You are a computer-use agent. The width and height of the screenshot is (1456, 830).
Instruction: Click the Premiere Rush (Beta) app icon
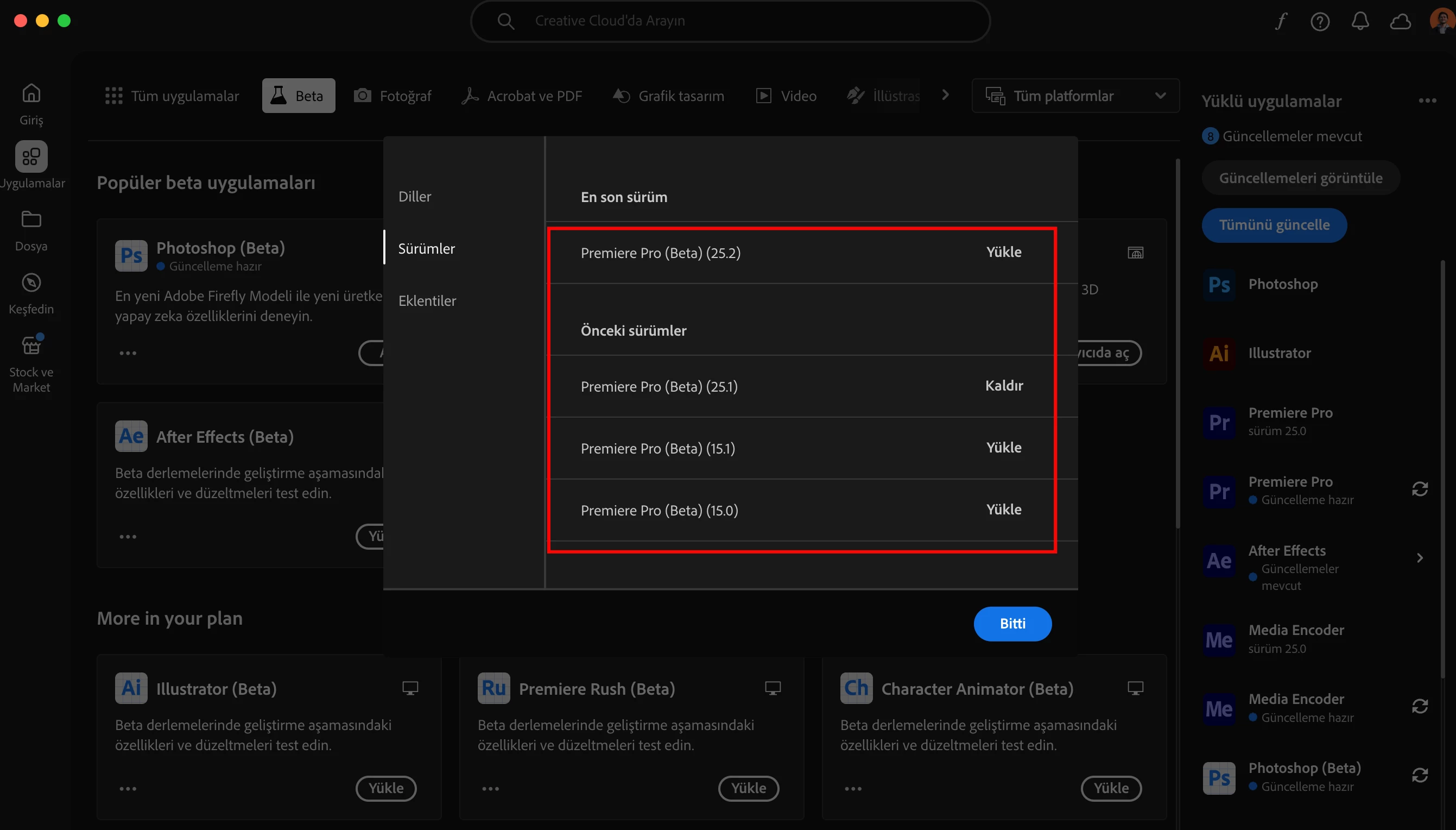494,688
